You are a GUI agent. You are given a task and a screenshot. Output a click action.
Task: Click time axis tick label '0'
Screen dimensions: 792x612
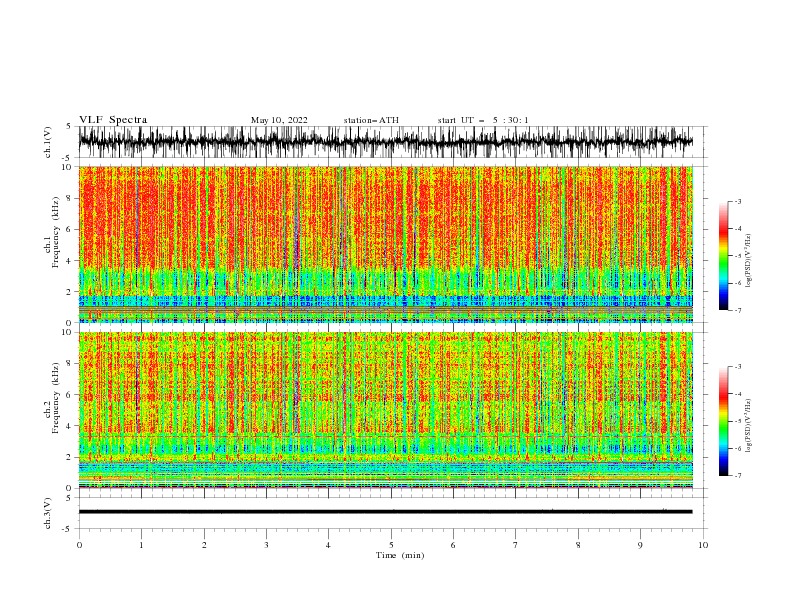pyautogui.click(x=79, y=545)
